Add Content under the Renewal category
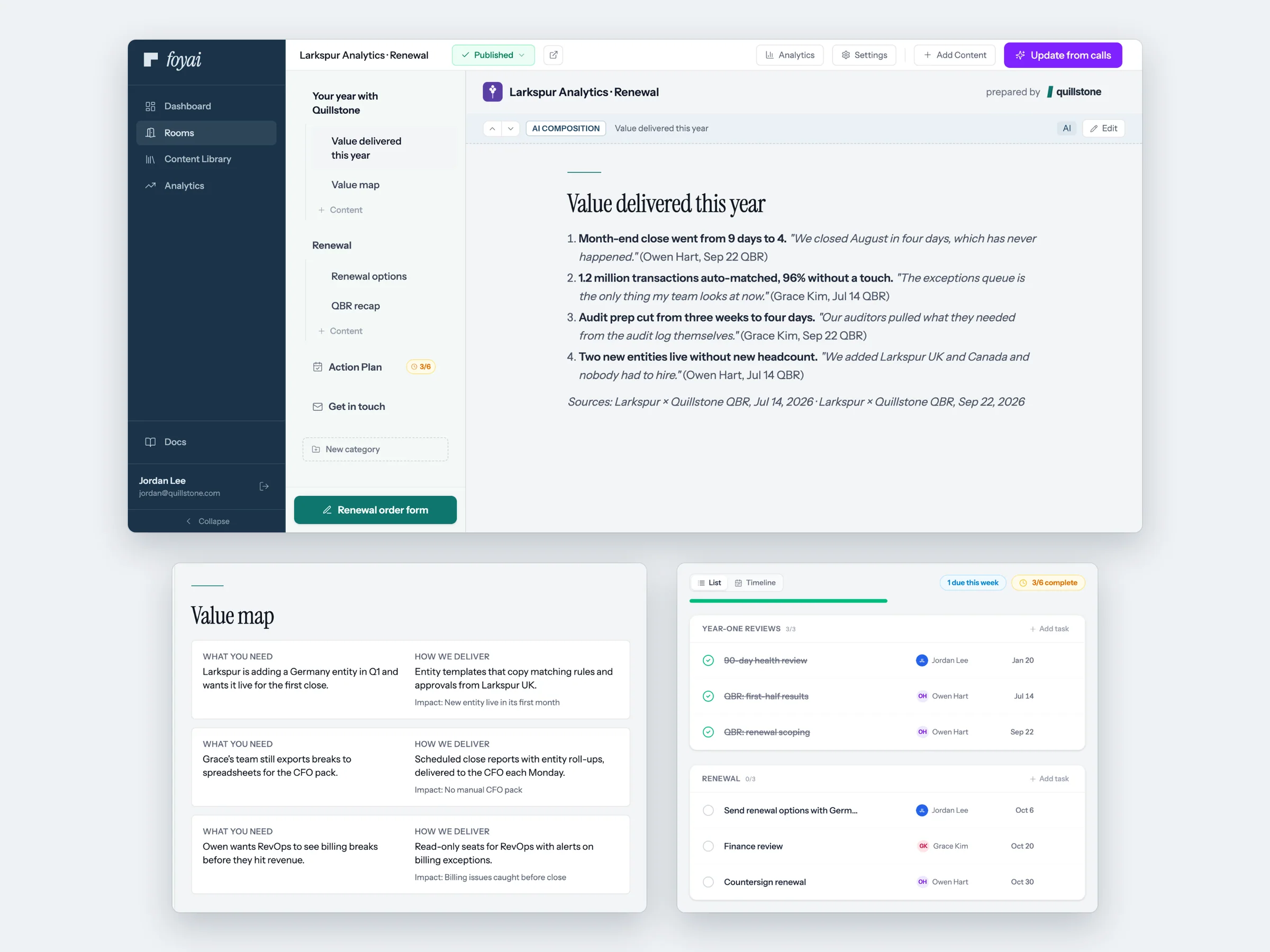Screen dimensions: 1270x952 (340, 331)
